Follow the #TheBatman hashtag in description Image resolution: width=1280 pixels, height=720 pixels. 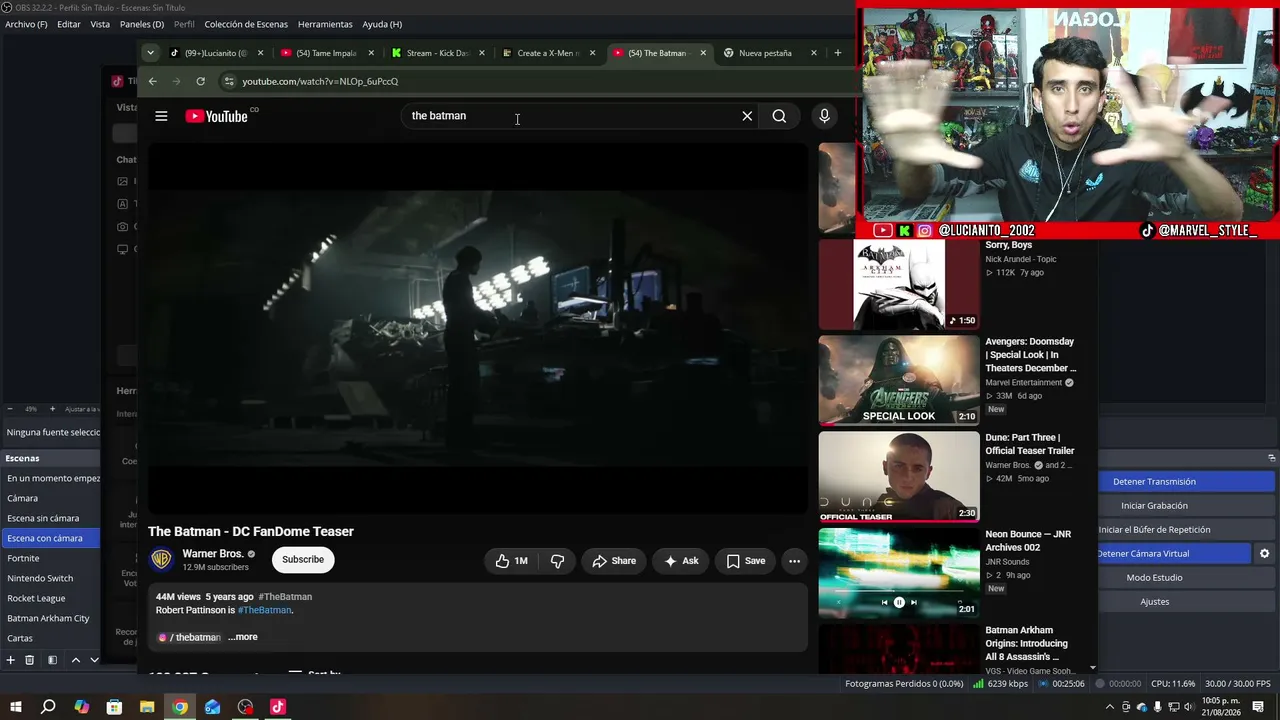tap(264, 610)
